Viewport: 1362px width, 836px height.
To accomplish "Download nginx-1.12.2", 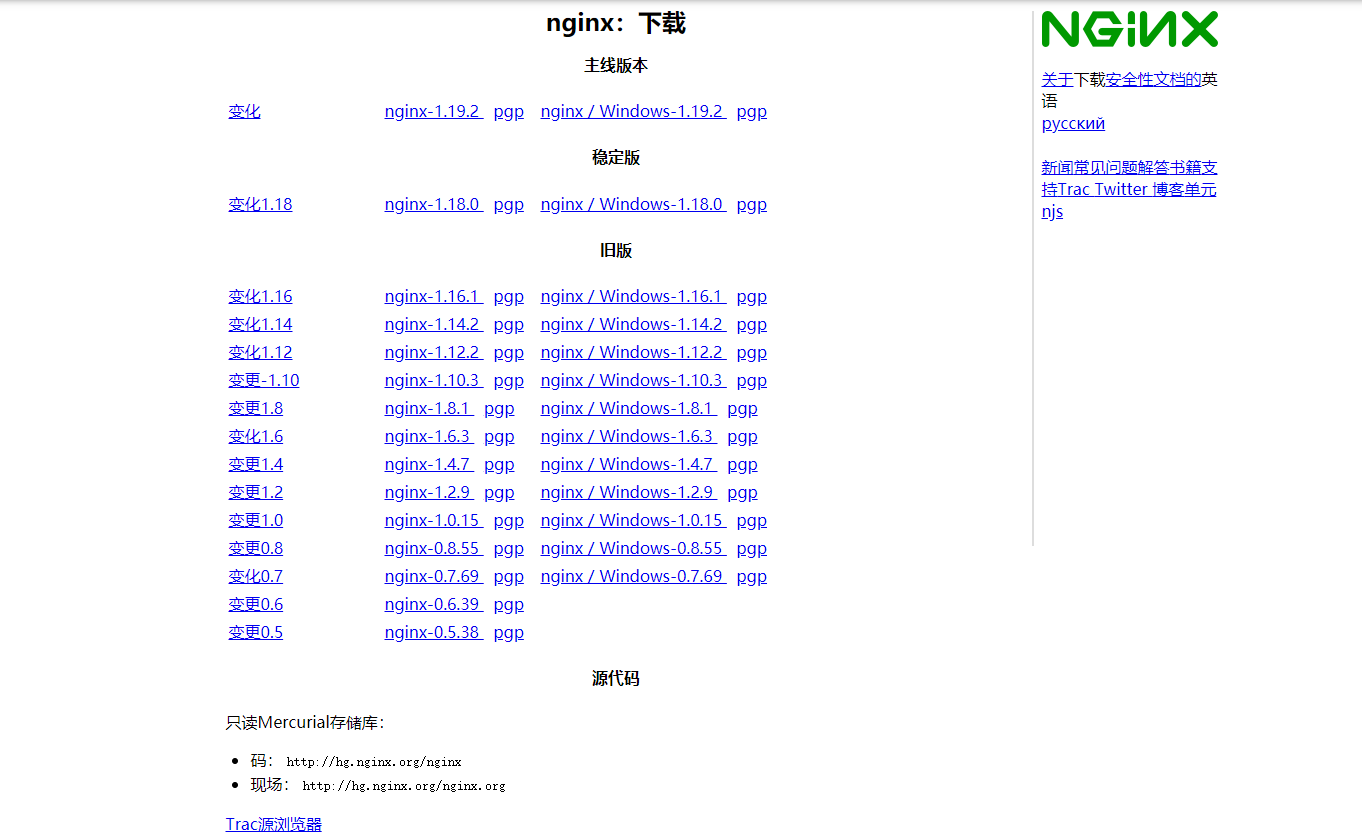I will [433, 352].
